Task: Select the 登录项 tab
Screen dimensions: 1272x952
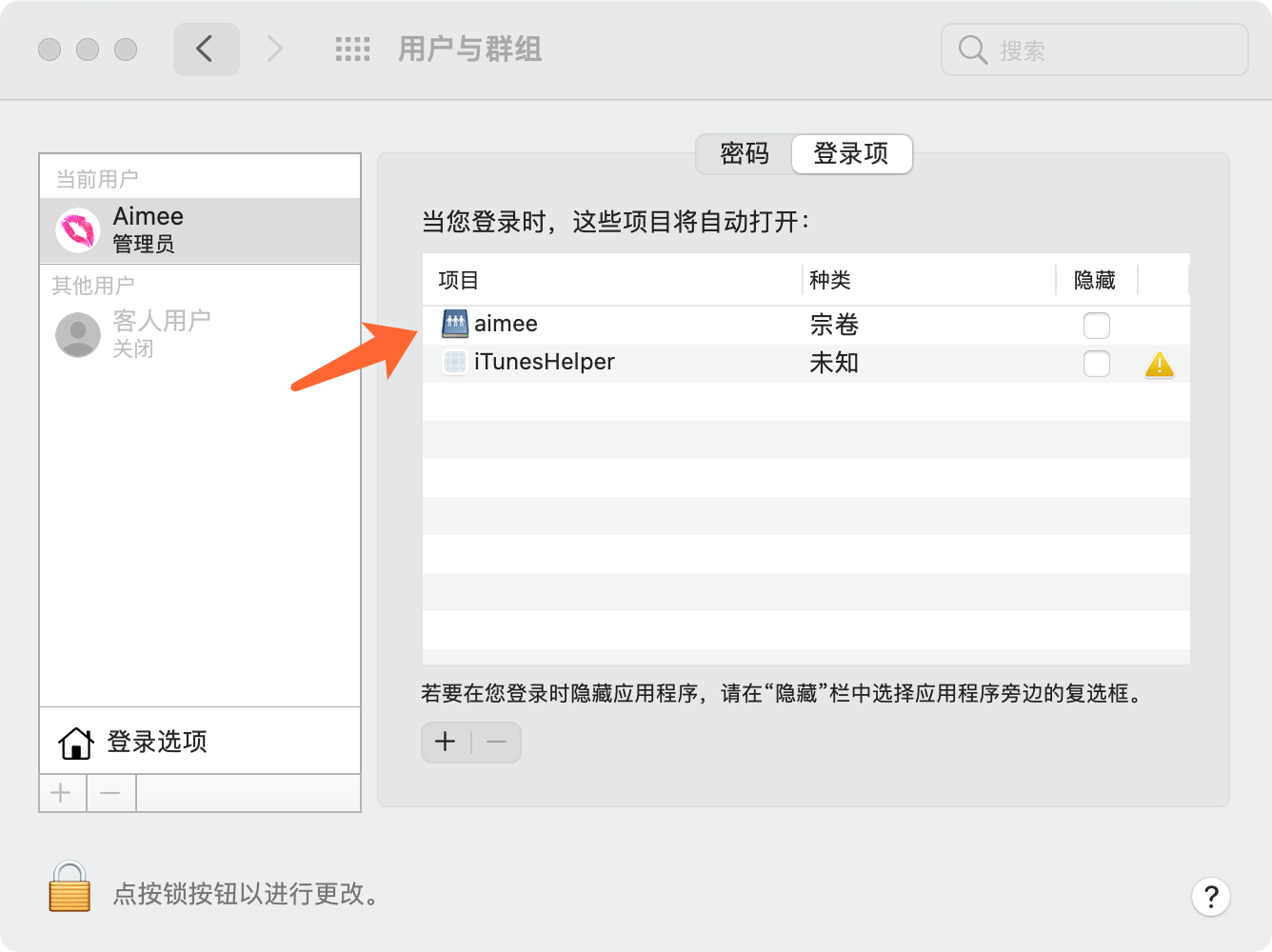Action: click(x=851, y=154)
